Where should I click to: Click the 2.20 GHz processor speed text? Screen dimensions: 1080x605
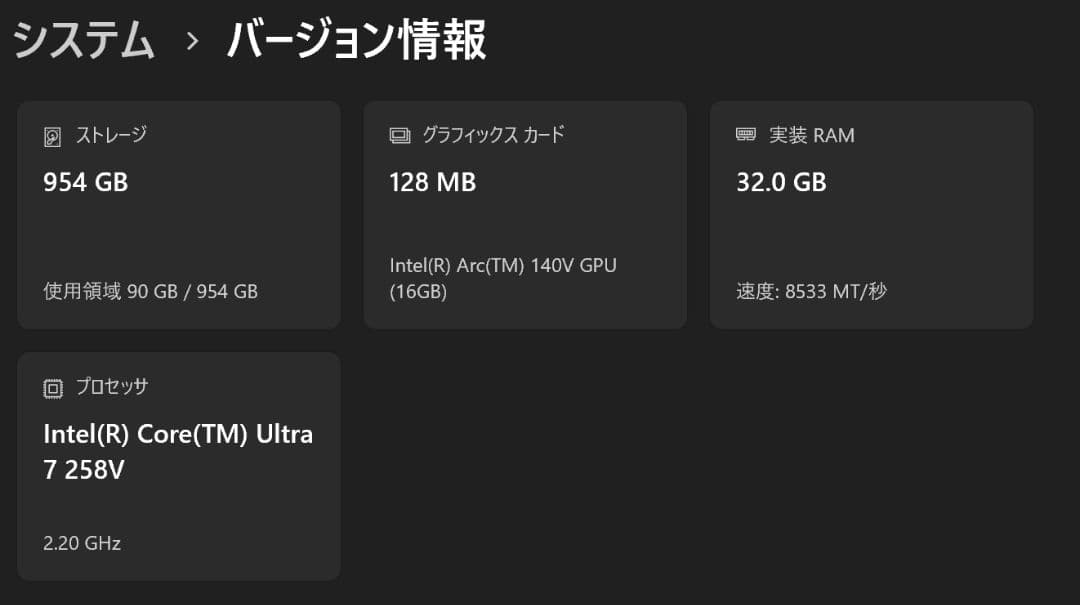pyautogui.click(x=81, y=543)
